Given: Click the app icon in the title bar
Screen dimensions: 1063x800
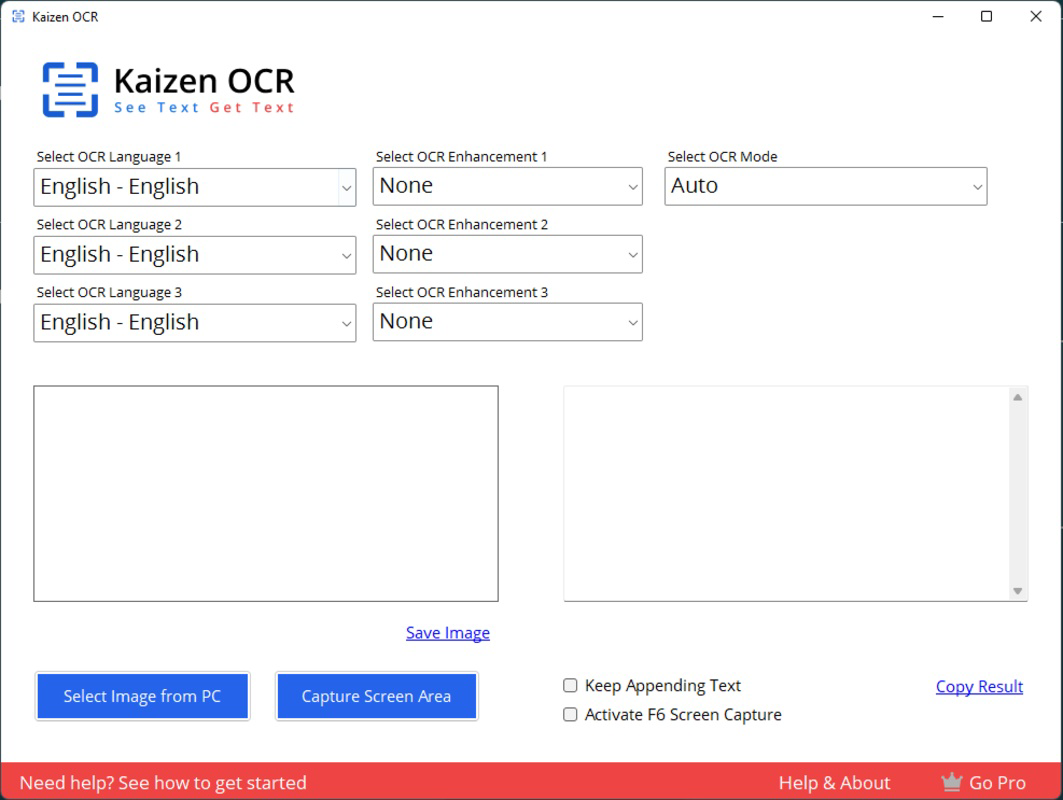Looking at the screenshot, I should [16, 16].
